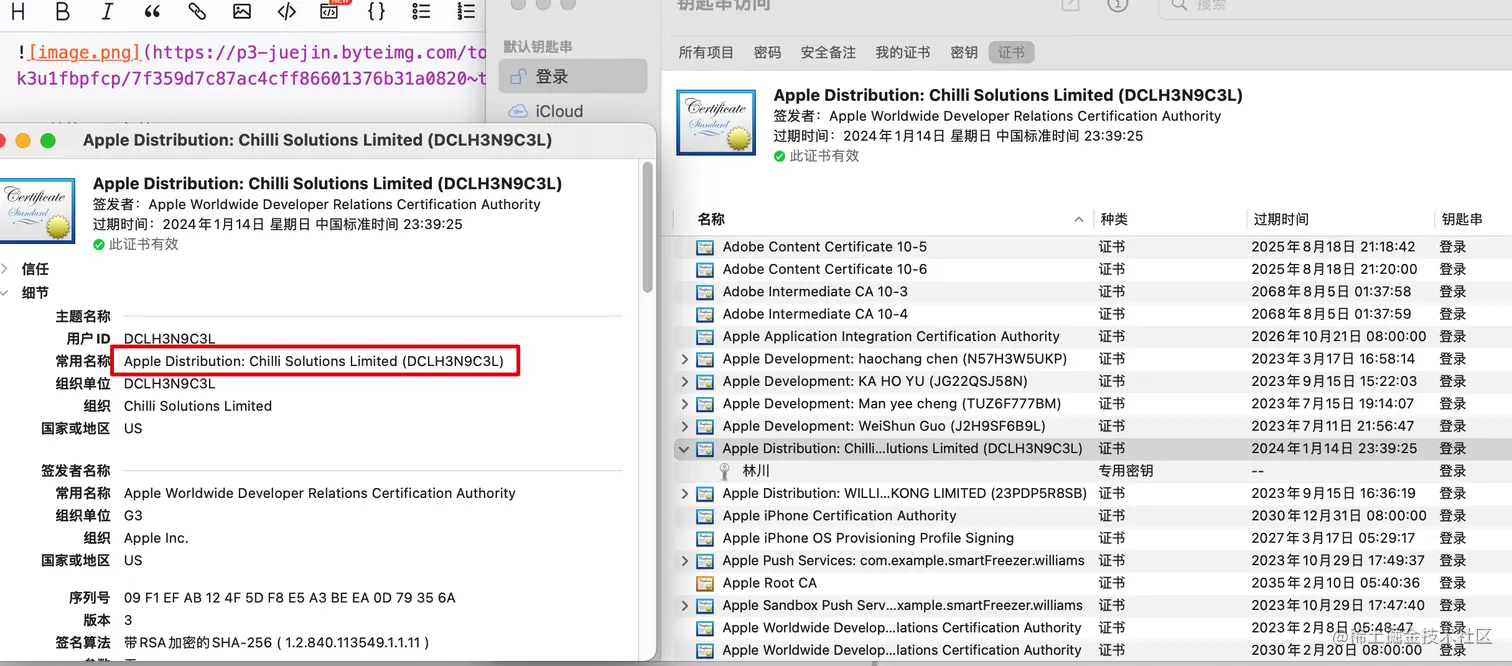Click the code block icon with NEW badge

tap(330, 12)
